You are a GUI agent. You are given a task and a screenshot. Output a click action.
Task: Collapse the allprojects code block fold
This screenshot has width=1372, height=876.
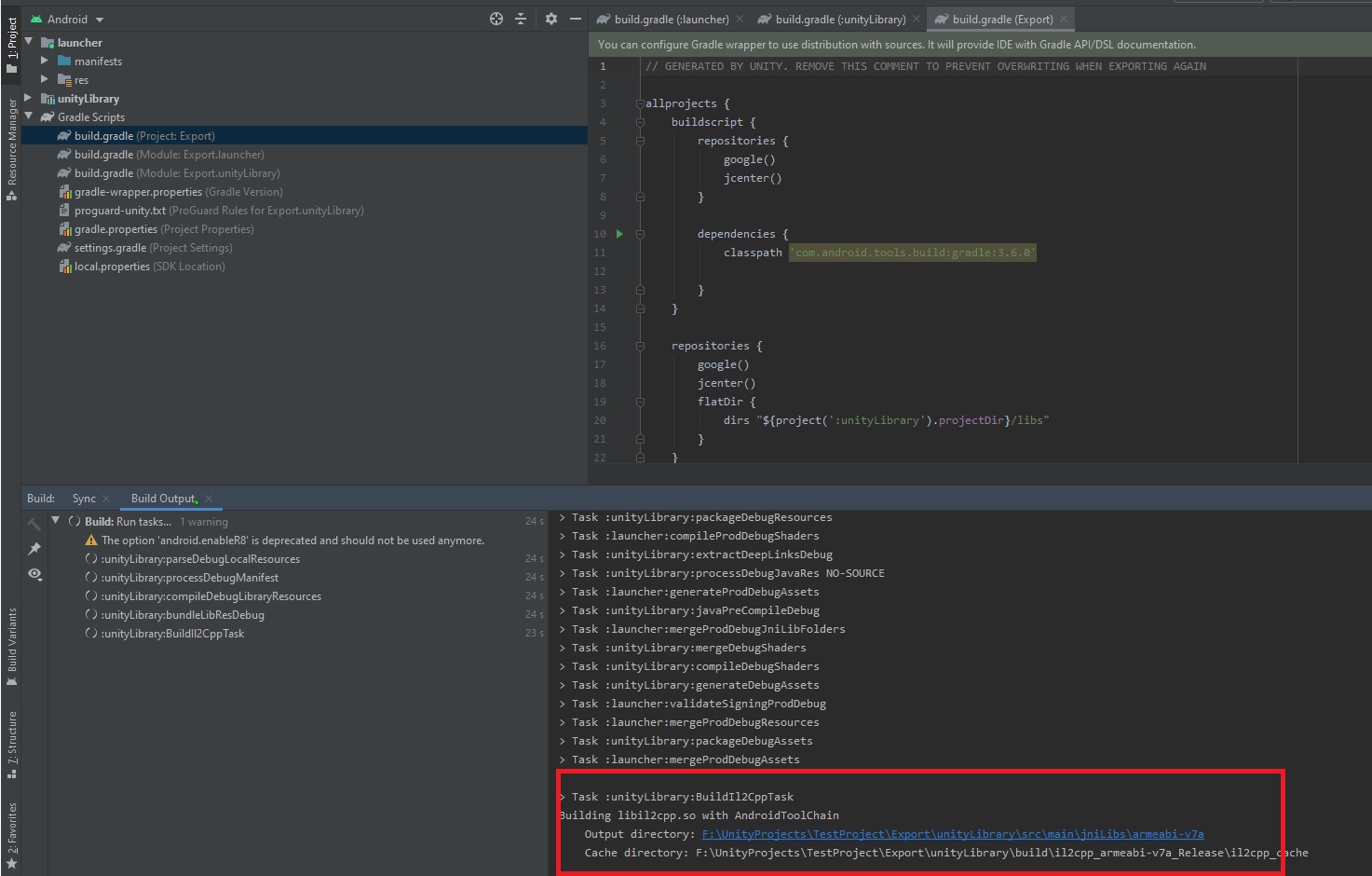tap(639, 103)
